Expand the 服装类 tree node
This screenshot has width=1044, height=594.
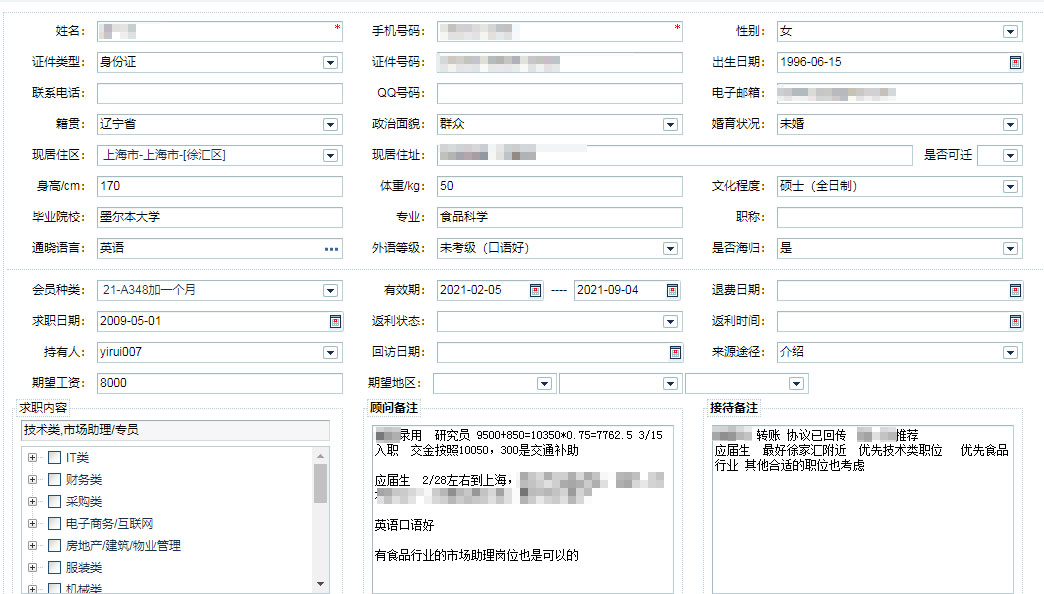coord(32,567)
